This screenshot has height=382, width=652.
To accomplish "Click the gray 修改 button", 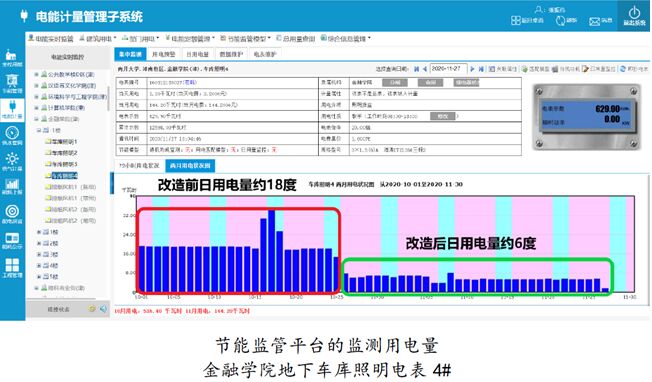I will [442, 116].
